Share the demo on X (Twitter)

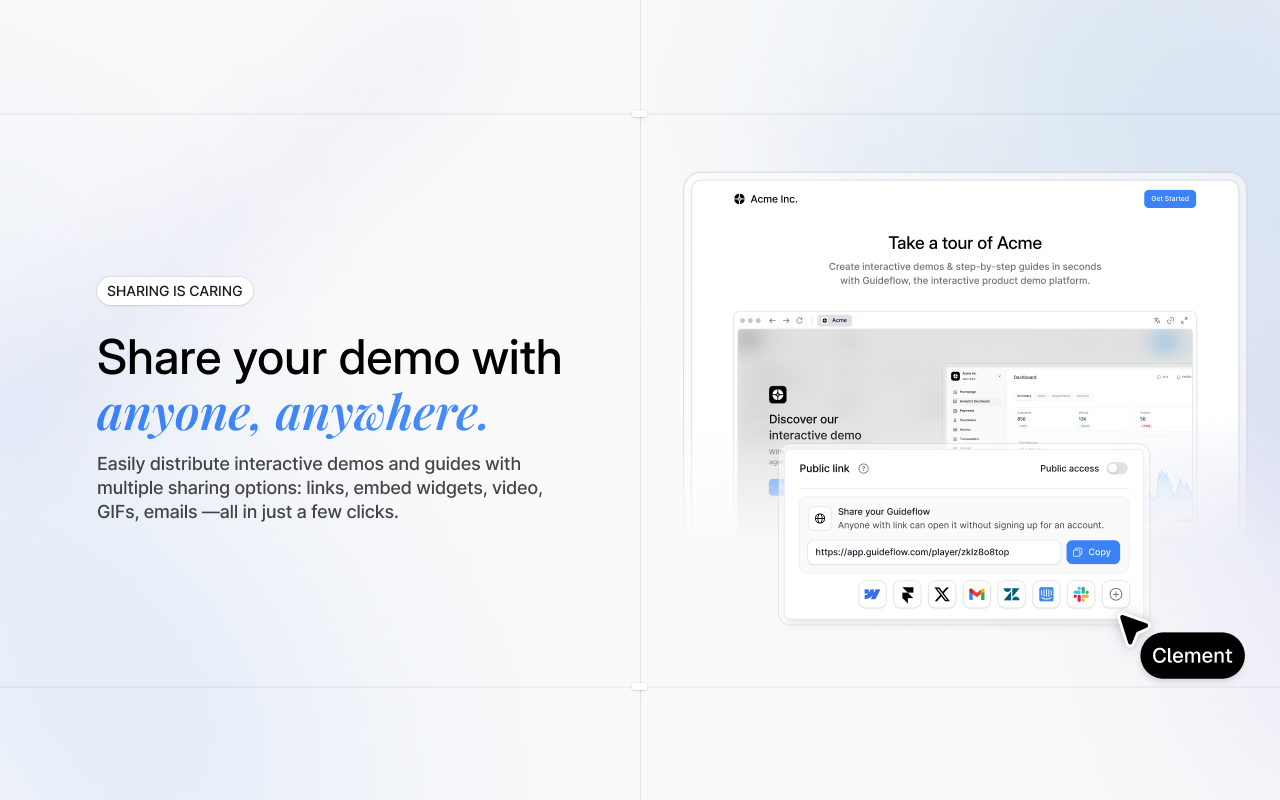942,594
